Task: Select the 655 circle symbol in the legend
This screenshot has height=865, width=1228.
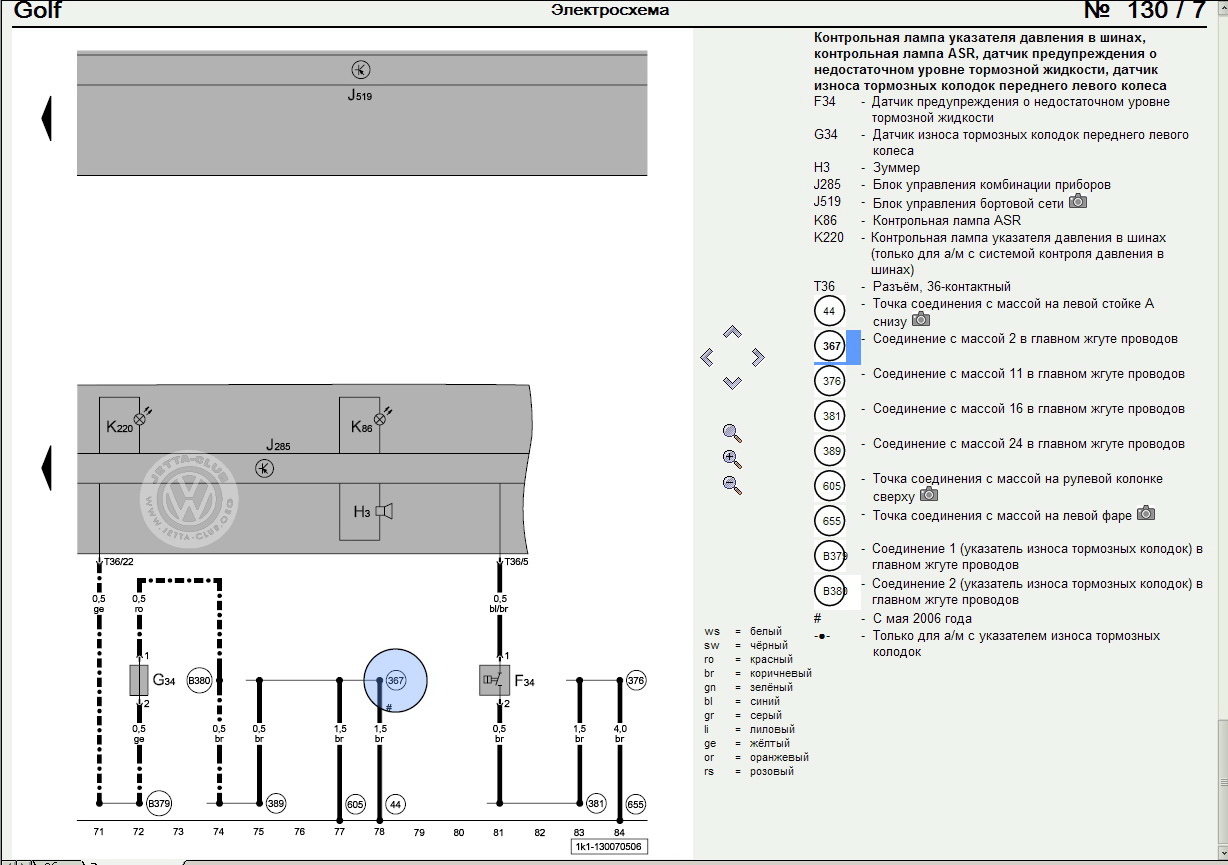Action: 830,522
